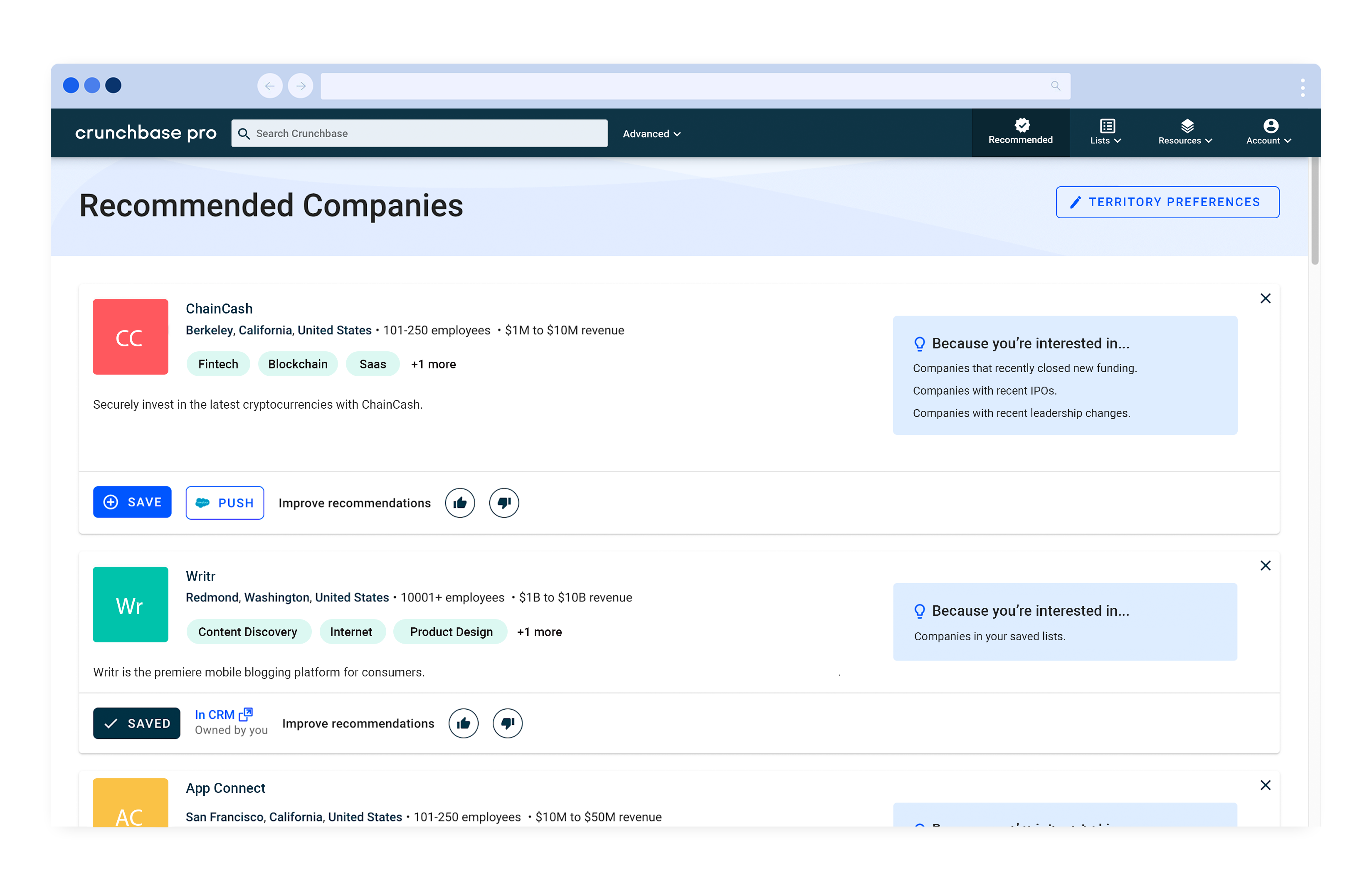This screenshot has height=881, width=1372.
Task: Click the search icon in Crunchbase search box
Action: [244, 133]
